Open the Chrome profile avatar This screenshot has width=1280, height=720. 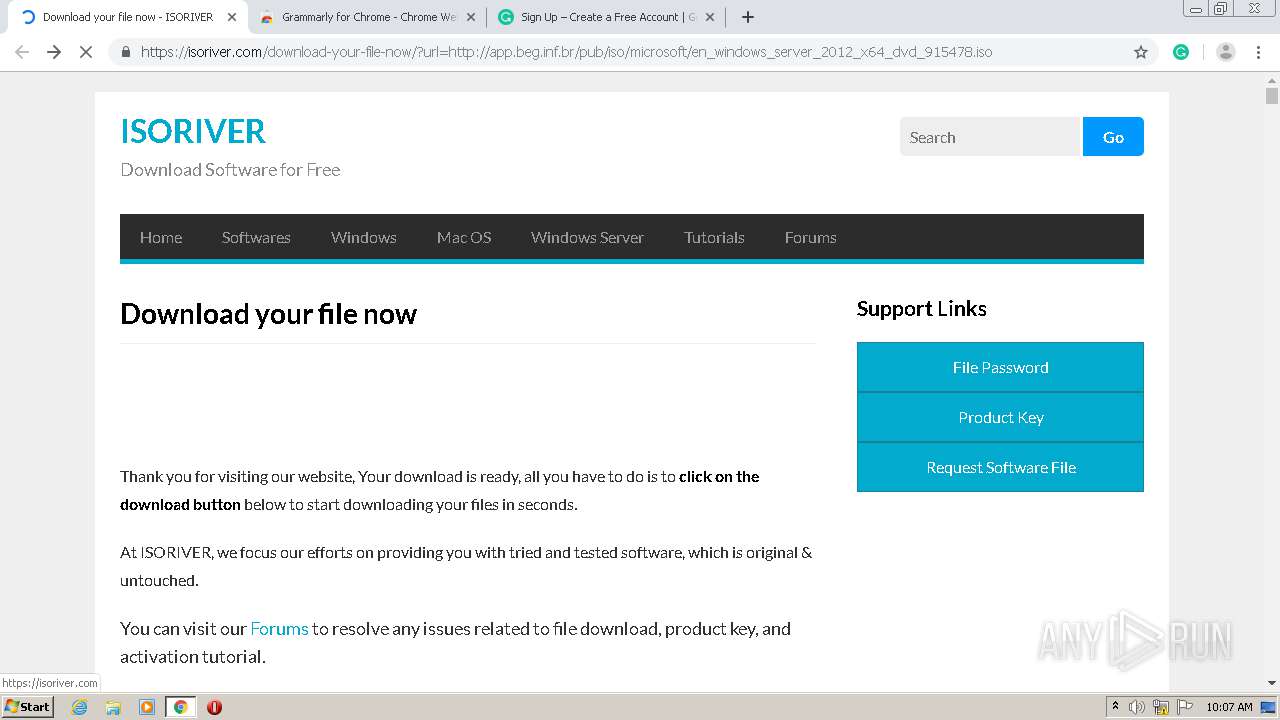pos(1226,52)
